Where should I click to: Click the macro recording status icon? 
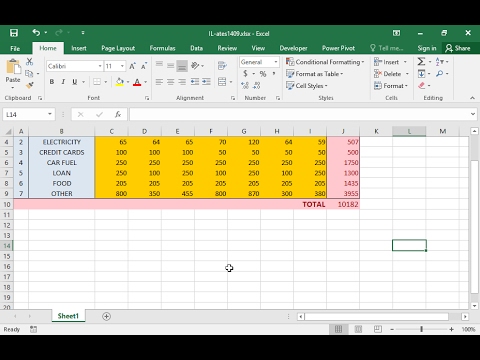click(33, 329)
